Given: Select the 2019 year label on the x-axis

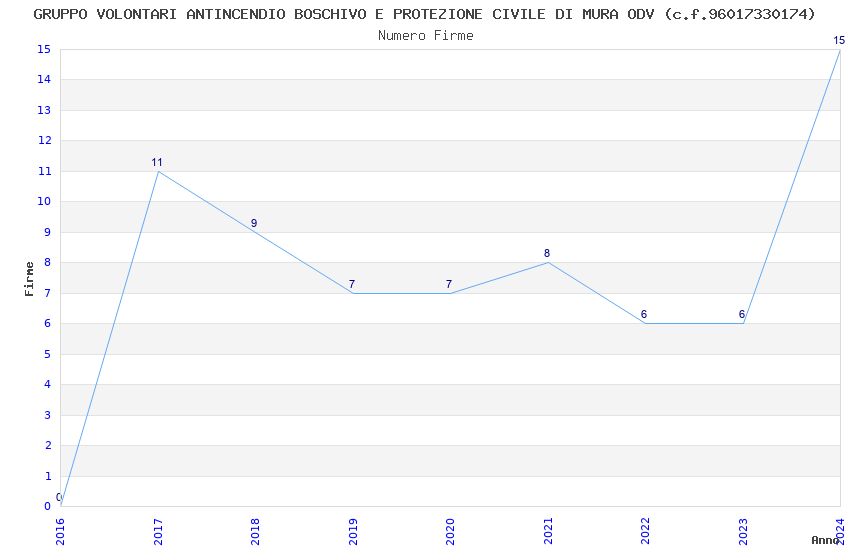Looking at the screenshot, I should [x=353, y=530].
